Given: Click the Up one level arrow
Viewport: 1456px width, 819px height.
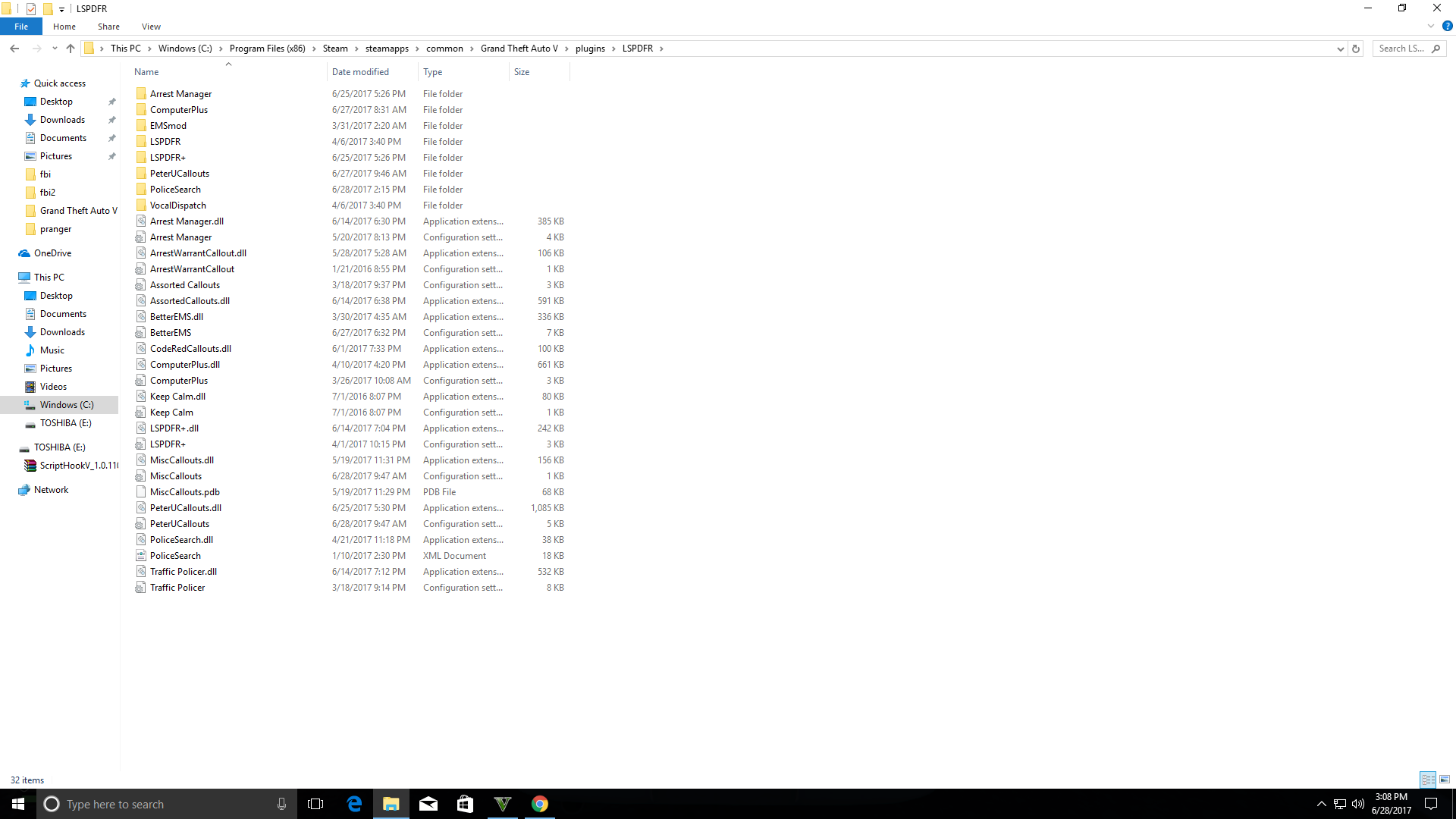Looking at the screenshot, I should pos(71,49).
